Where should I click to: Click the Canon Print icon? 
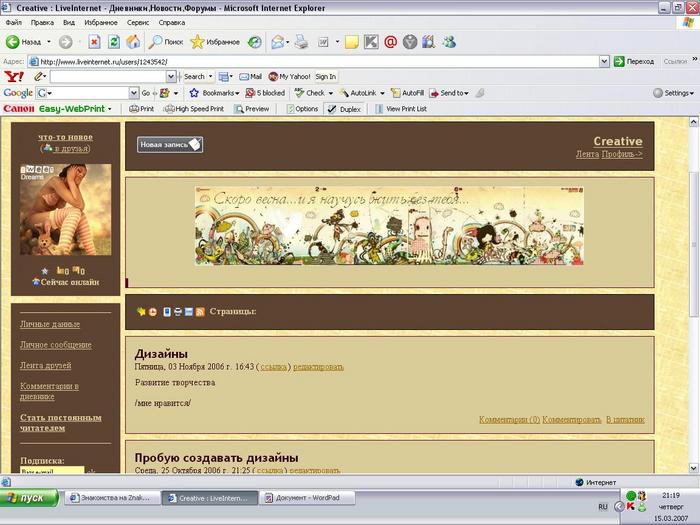click(x=140, y=109)
